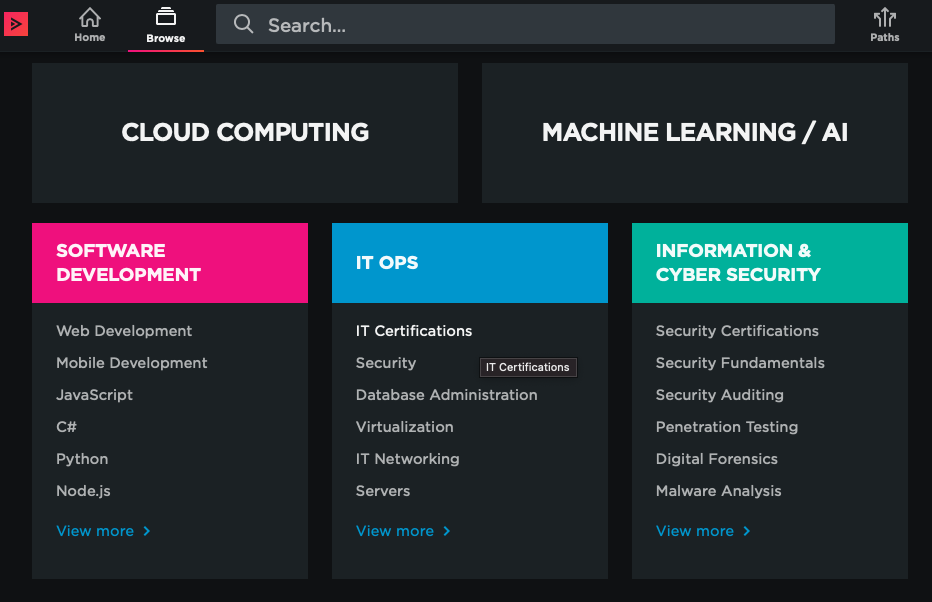Click the Pluralsight logo
The image size is (932, 602).
[15, 23]
